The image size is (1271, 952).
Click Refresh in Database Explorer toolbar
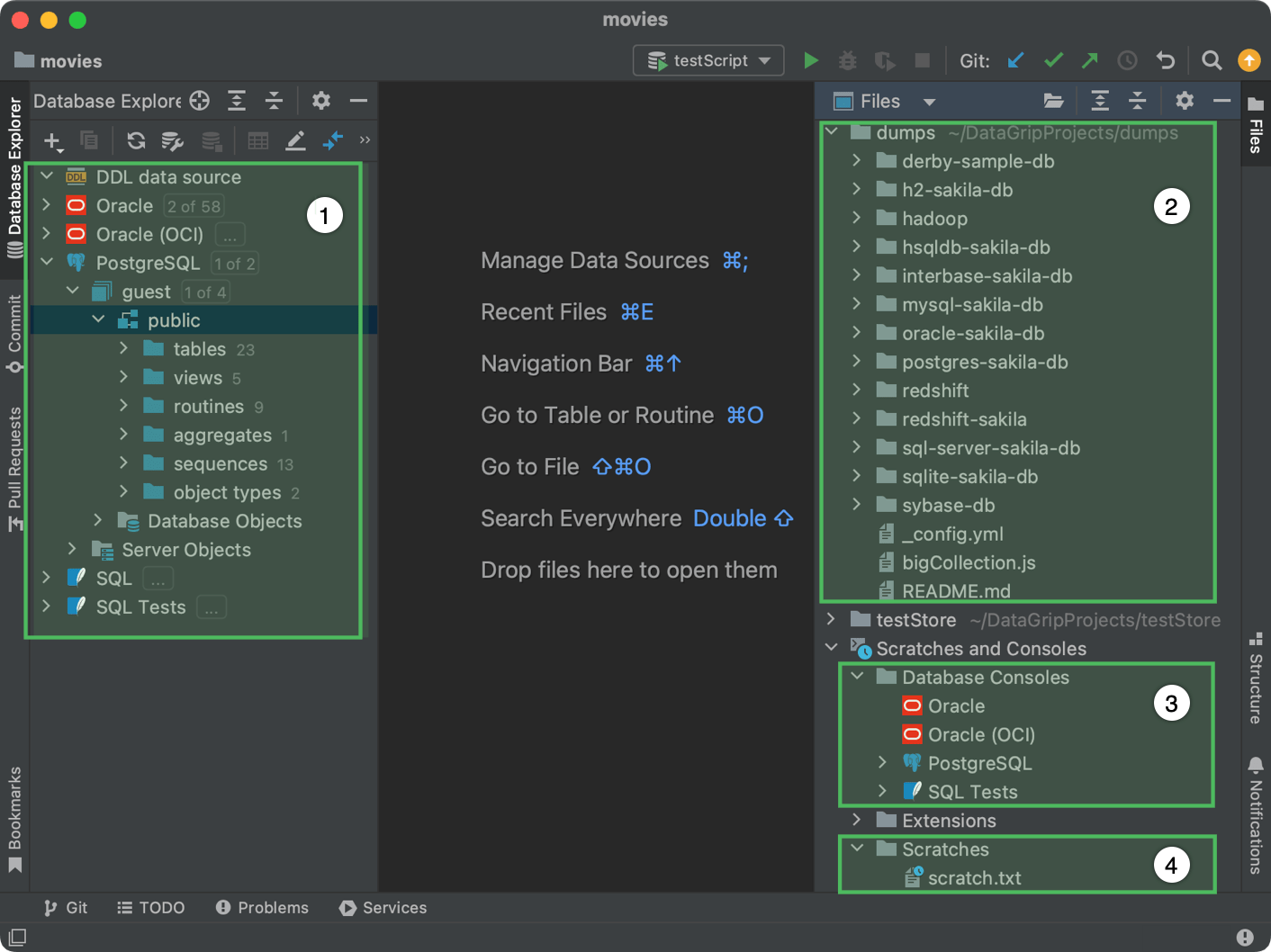136,140
